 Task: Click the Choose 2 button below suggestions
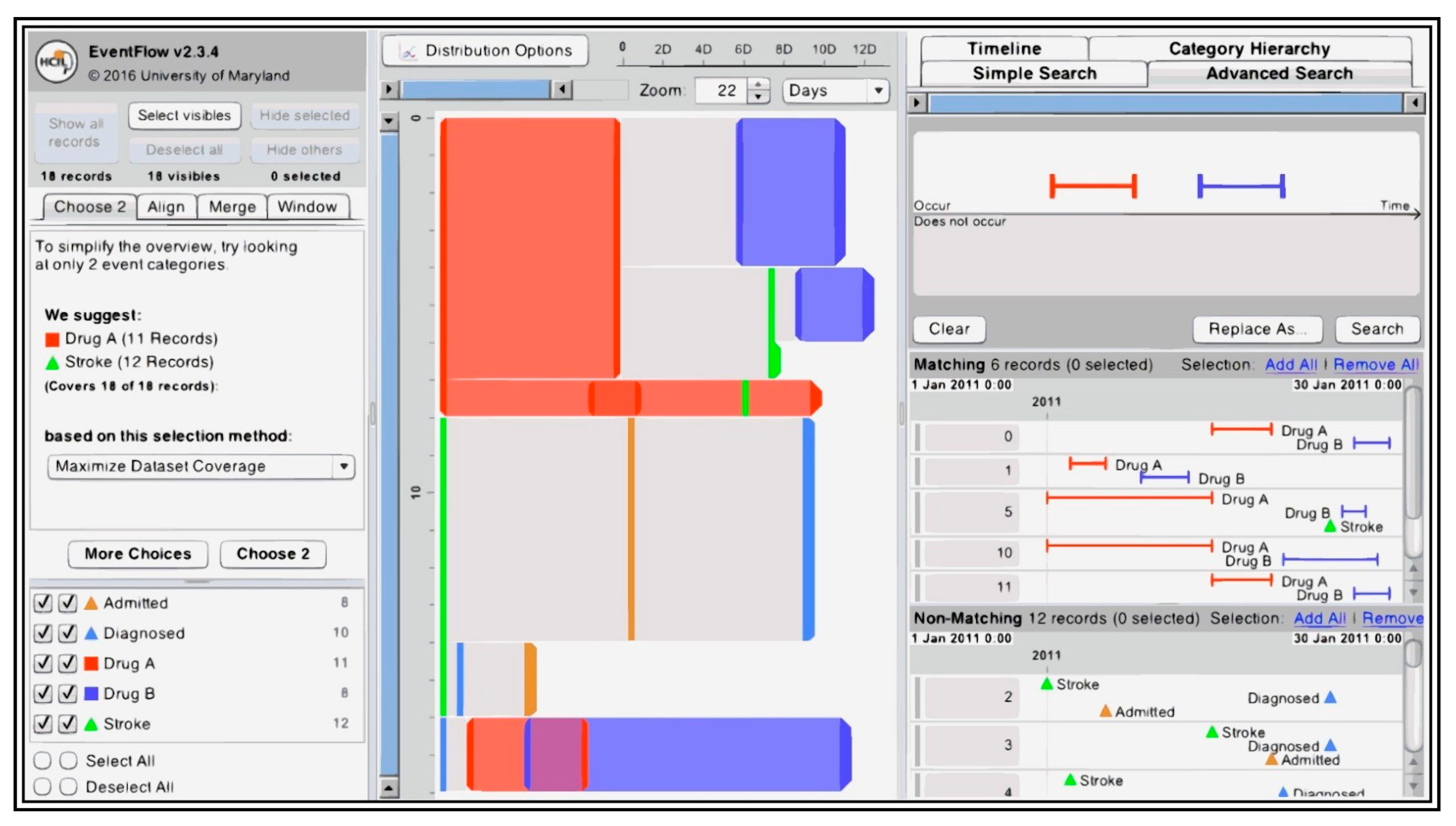(273, 554)
